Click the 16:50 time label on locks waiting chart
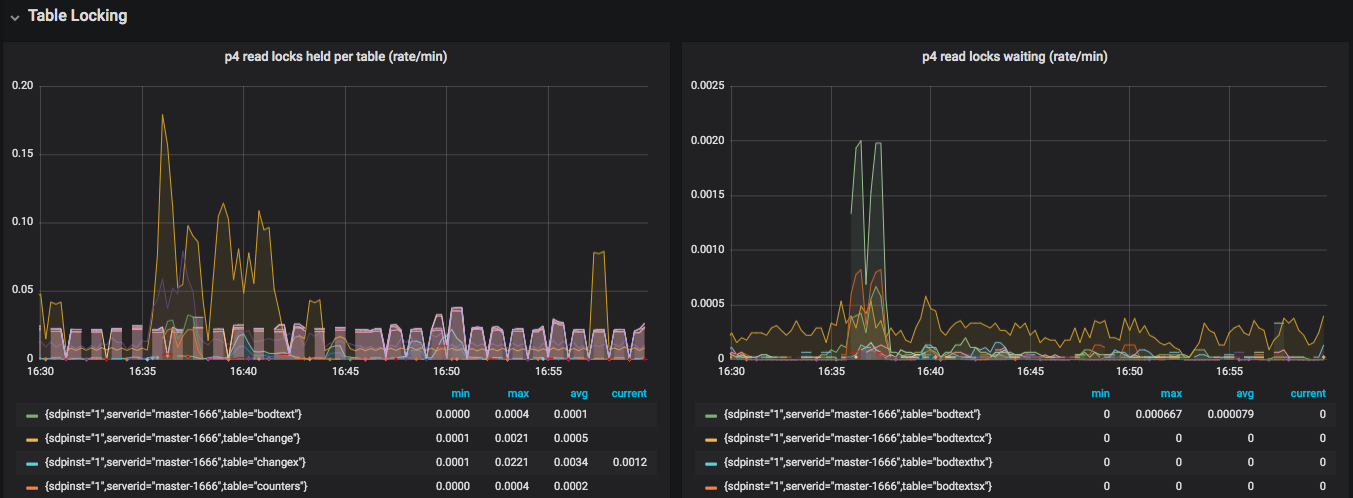This screenshot has height=498, width=1353. [x=1130, y=371]
